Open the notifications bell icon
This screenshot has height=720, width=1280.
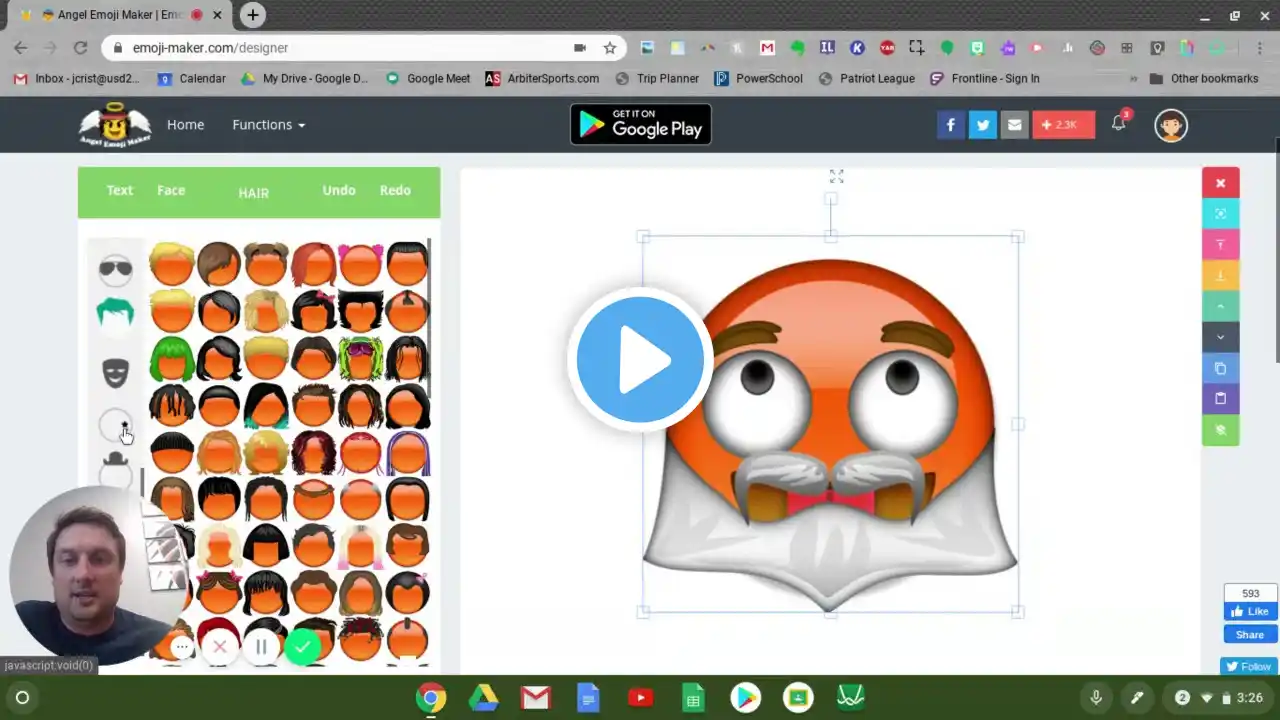[1119, 124]
